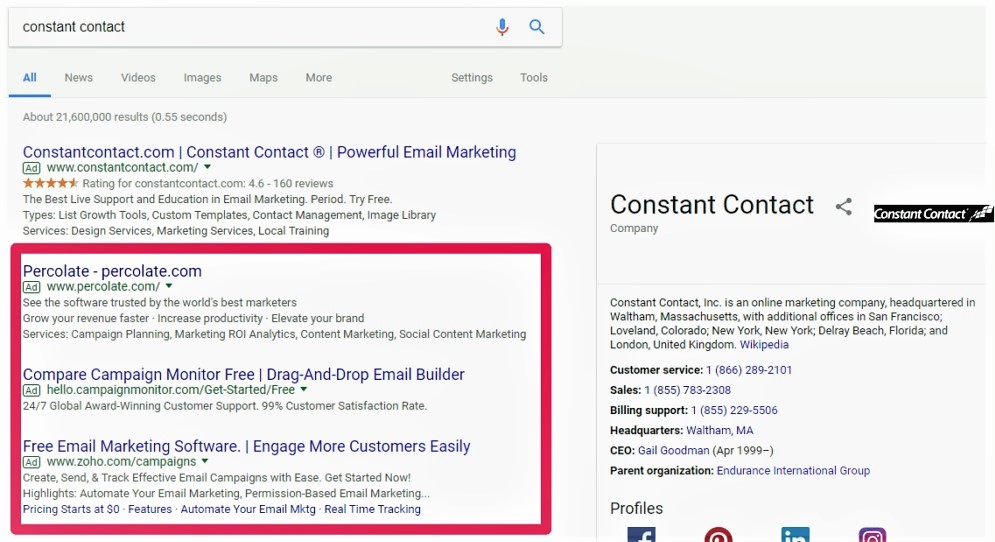Expand the dropdown arrow after www.constantcontact.com/
Viewport: 995px width, 542px height.
pyautogui.click(x=208, y=168)
